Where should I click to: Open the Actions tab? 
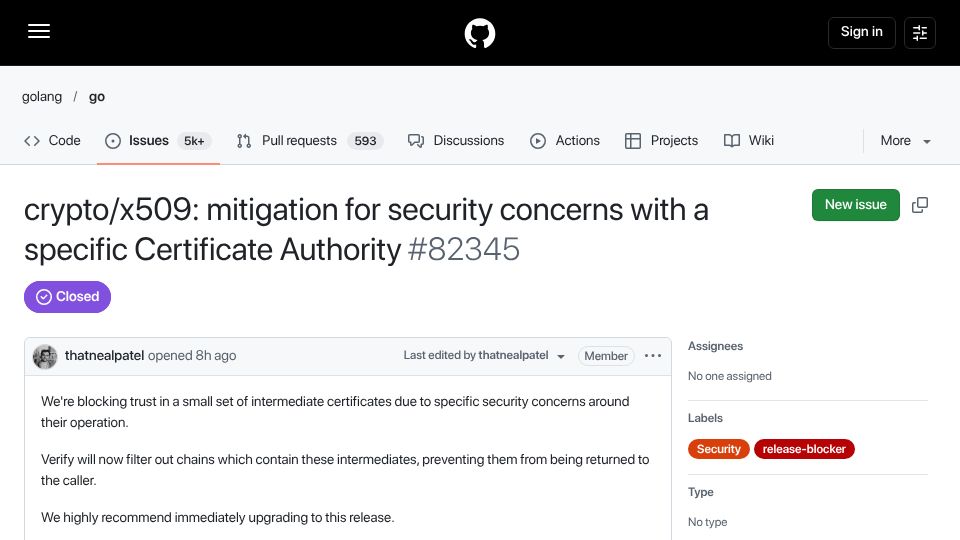tap(564, 141)
